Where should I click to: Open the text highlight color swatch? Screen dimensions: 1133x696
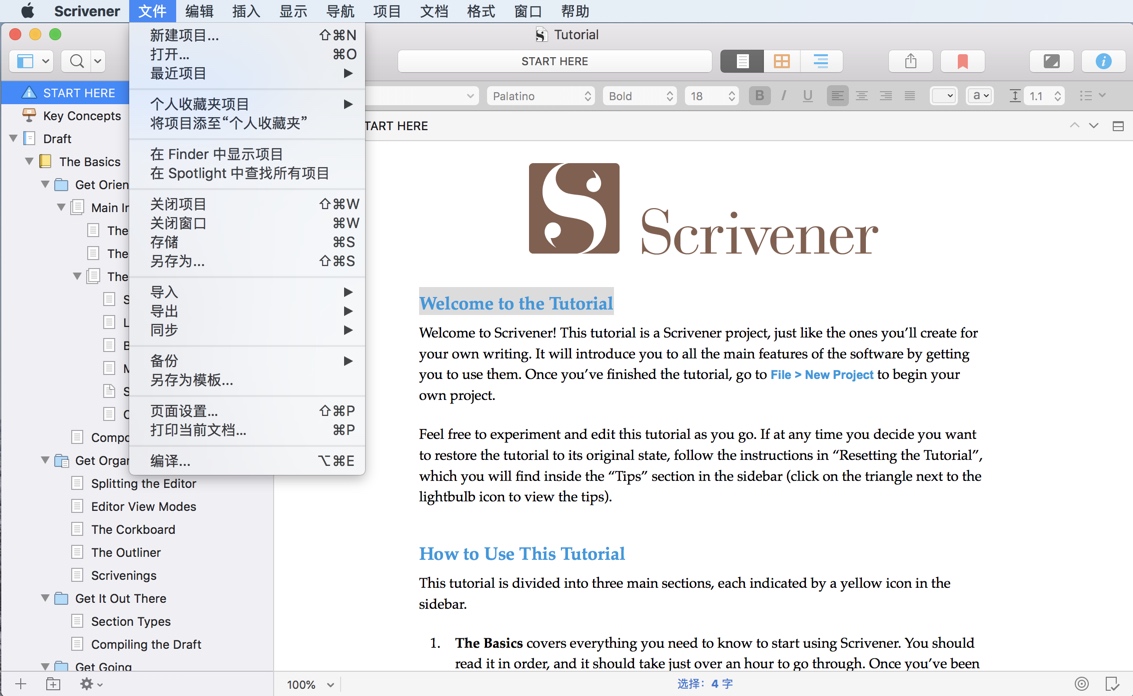(941, 95)
